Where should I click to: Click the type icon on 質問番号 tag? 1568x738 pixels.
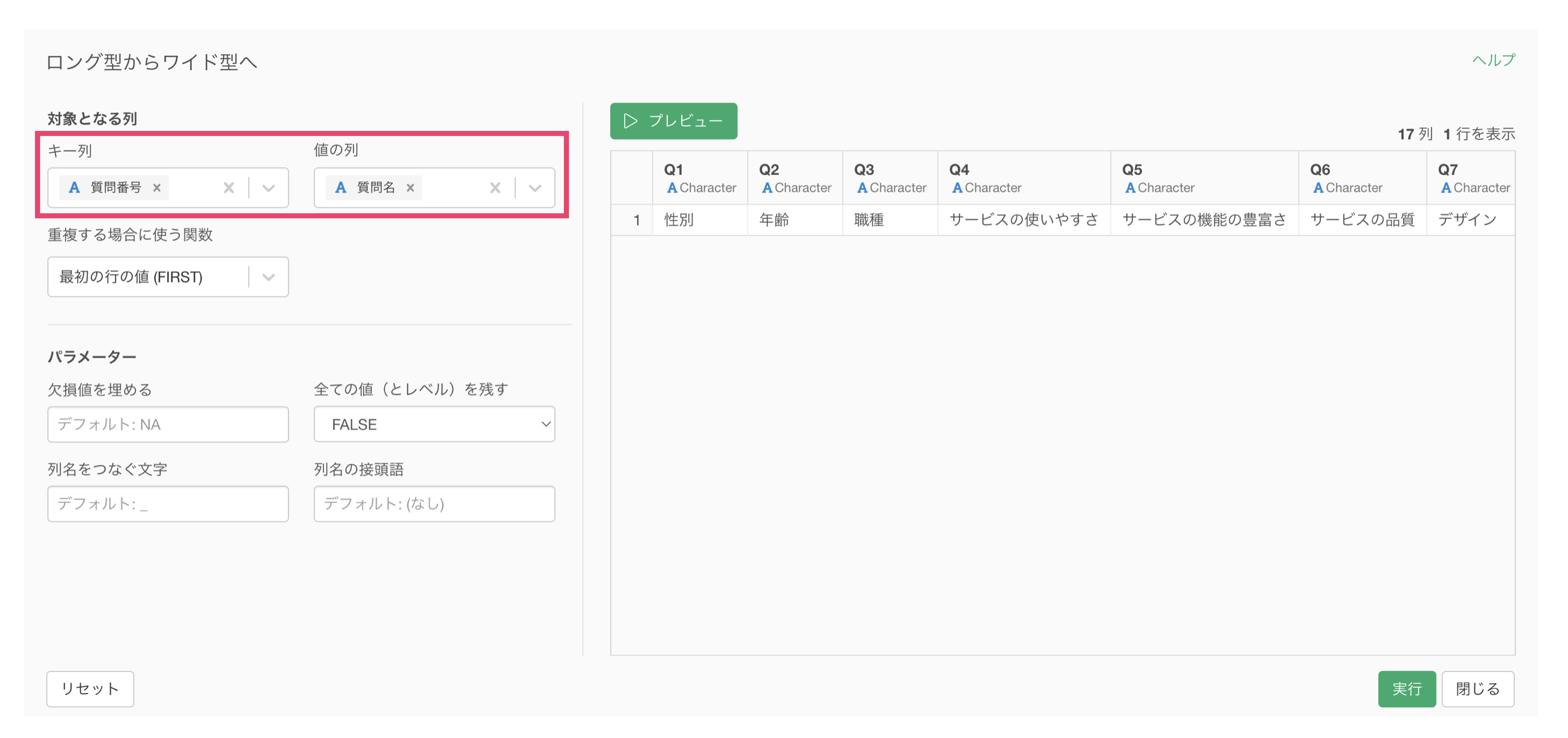pyautogui.click(x=75, y=188)
